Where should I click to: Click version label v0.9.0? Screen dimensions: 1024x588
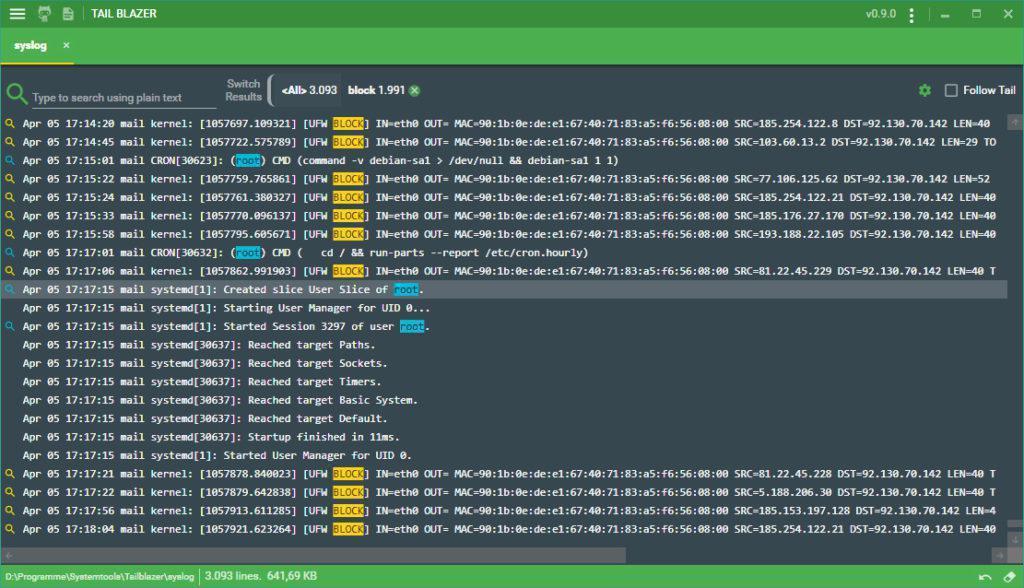point(880,14)
